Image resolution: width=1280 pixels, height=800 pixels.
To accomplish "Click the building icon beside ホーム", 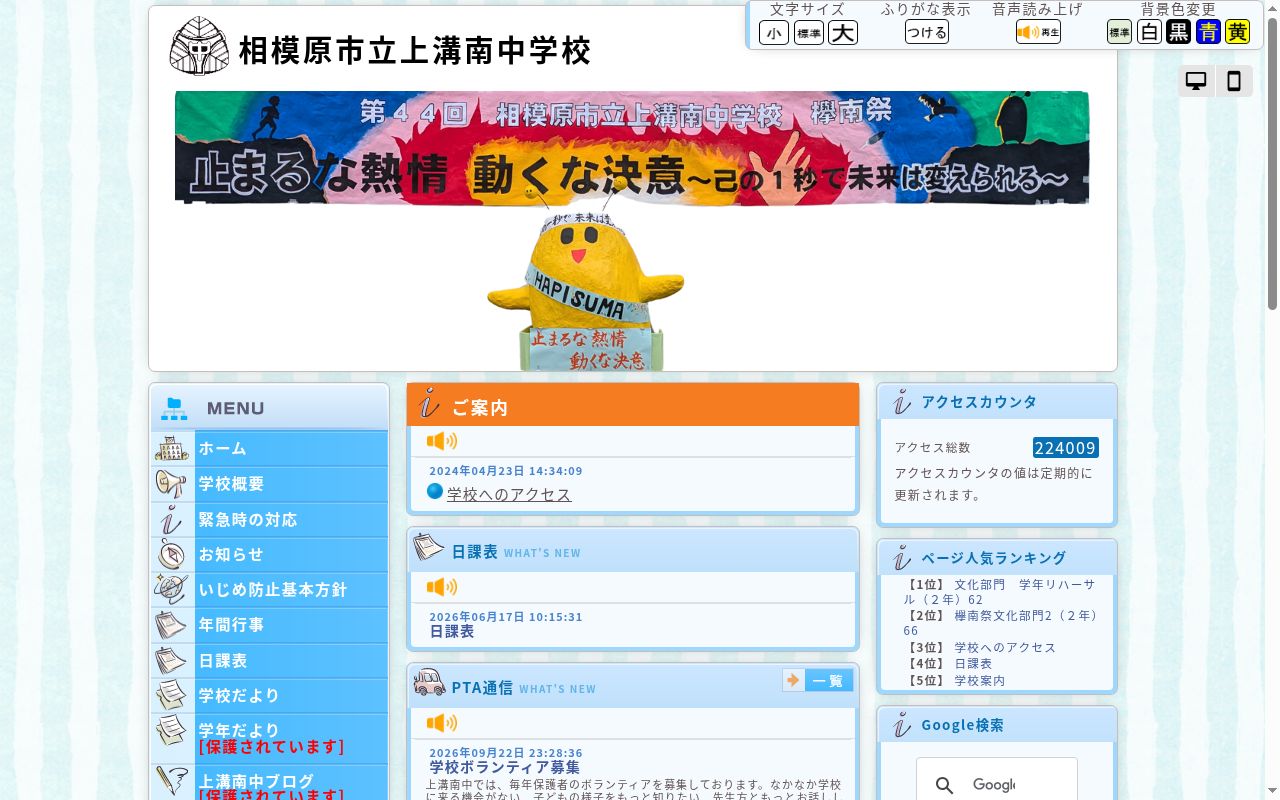I will coord(172,448).
